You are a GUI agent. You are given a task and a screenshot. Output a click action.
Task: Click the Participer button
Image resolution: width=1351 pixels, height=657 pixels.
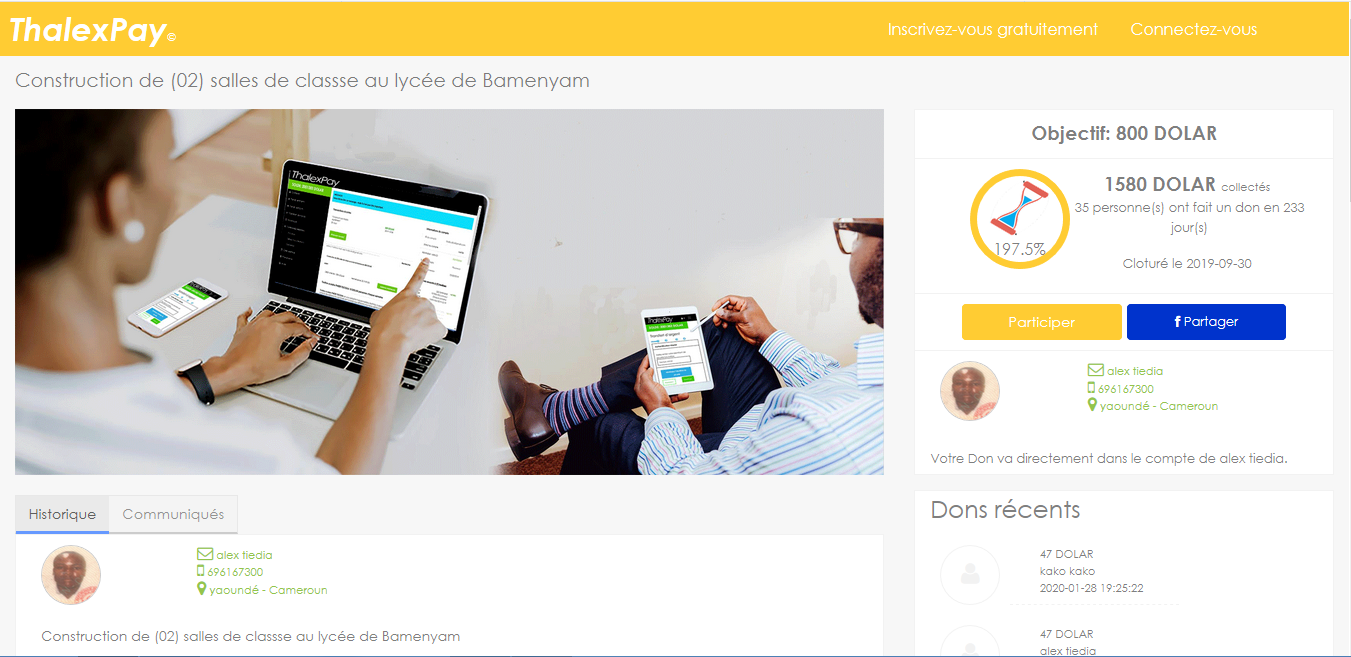(1042, 322)
